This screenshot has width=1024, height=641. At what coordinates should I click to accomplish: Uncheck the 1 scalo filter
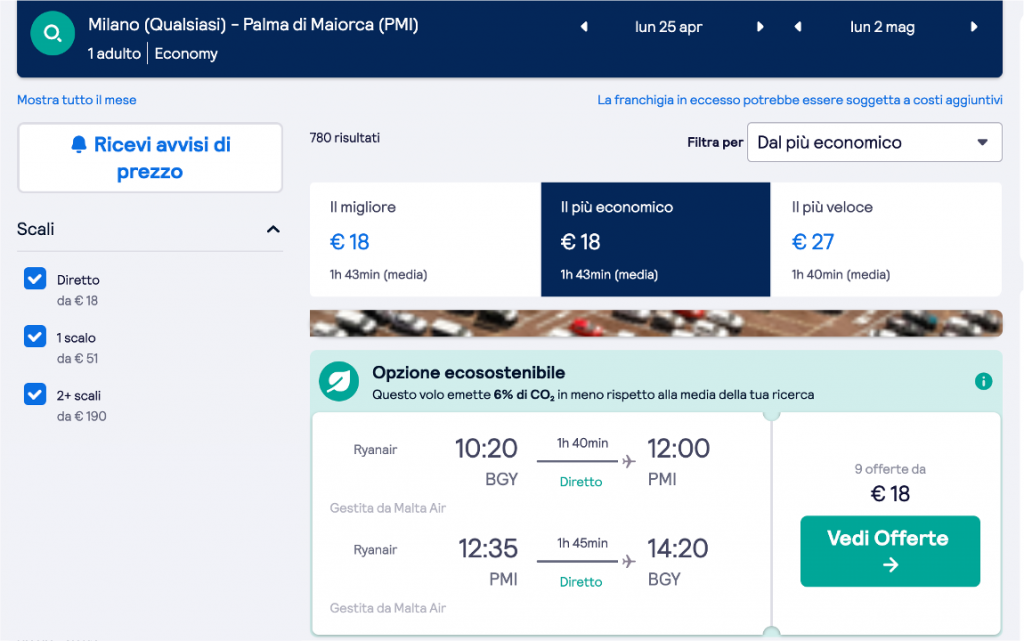35,337
